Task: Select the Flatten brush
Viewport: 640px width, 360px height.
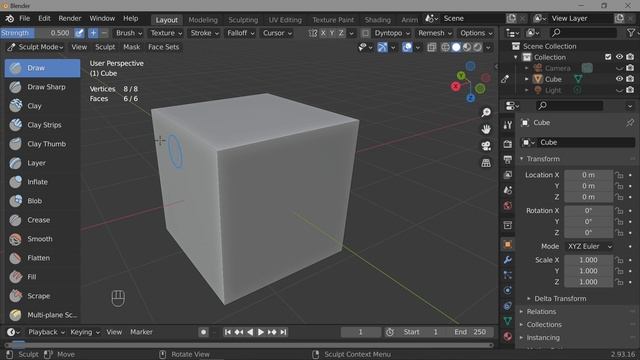Action: tap(42, 258)
